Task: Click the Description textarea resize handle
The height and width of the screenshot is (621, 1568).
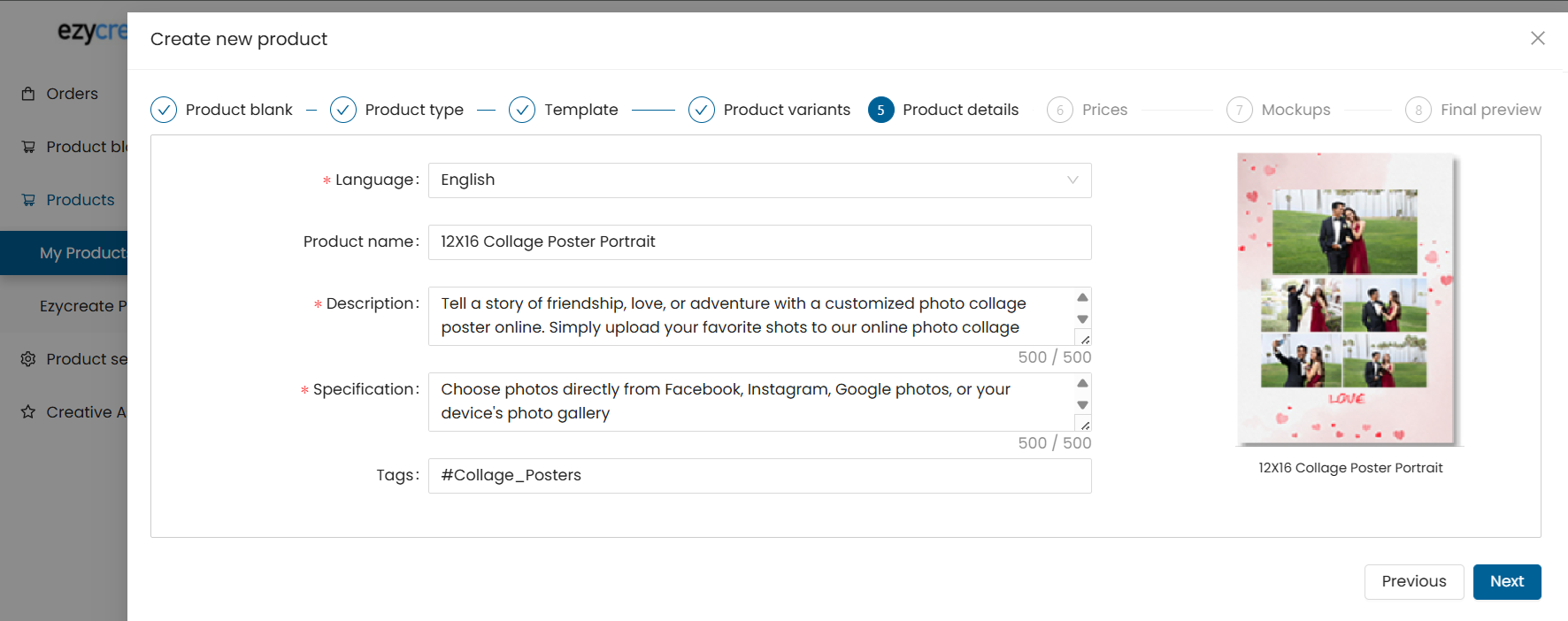Action: (x=1084, y=339)
